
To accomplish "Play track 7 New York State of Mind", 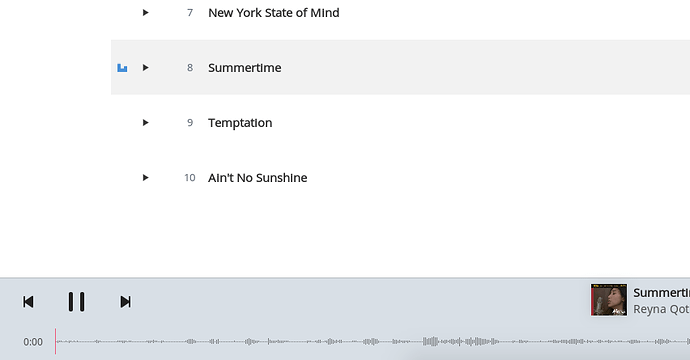I will click(146, 13).
